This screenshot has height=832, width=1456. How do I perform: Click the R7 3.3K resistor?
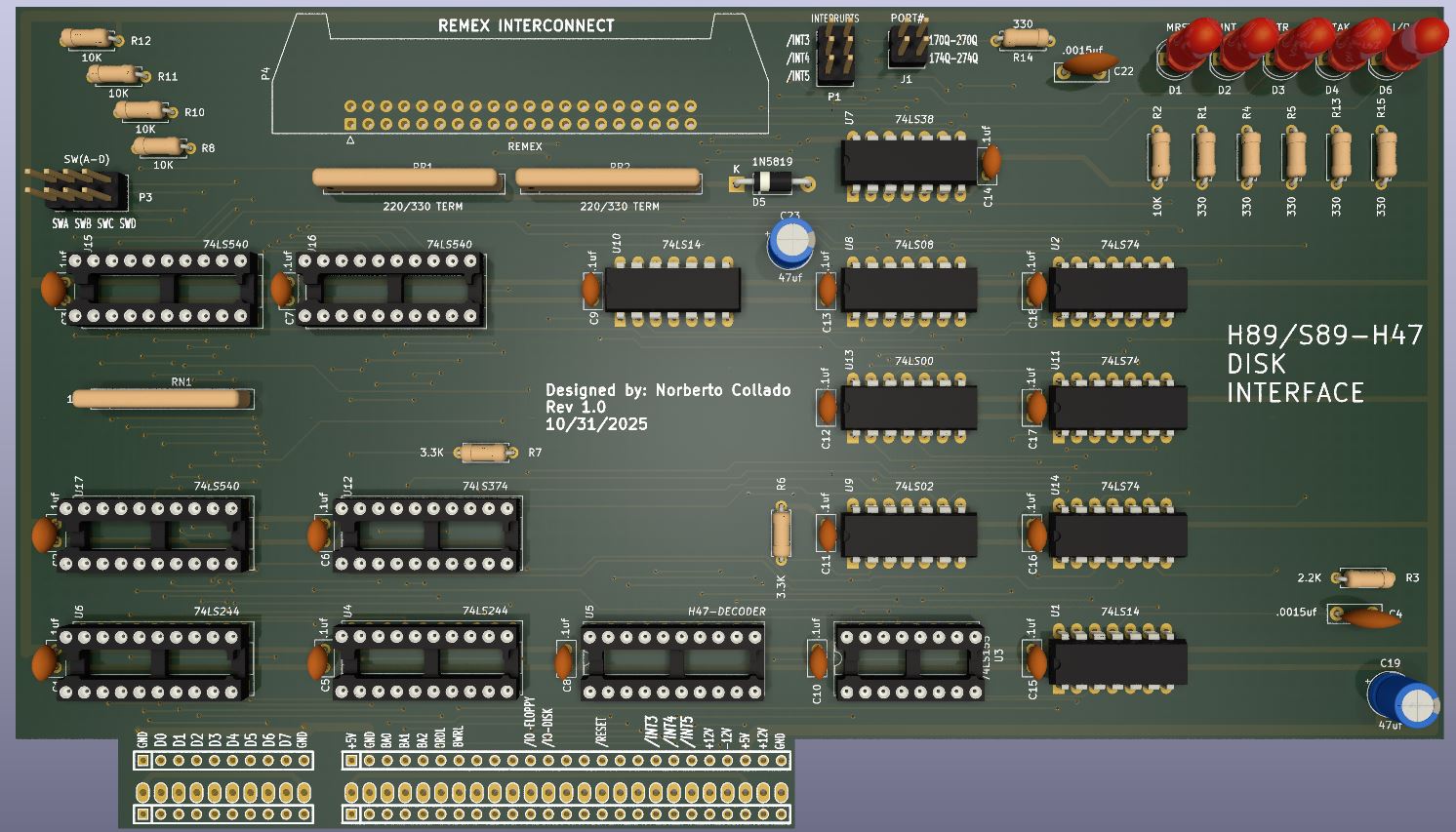pos(484,453)
